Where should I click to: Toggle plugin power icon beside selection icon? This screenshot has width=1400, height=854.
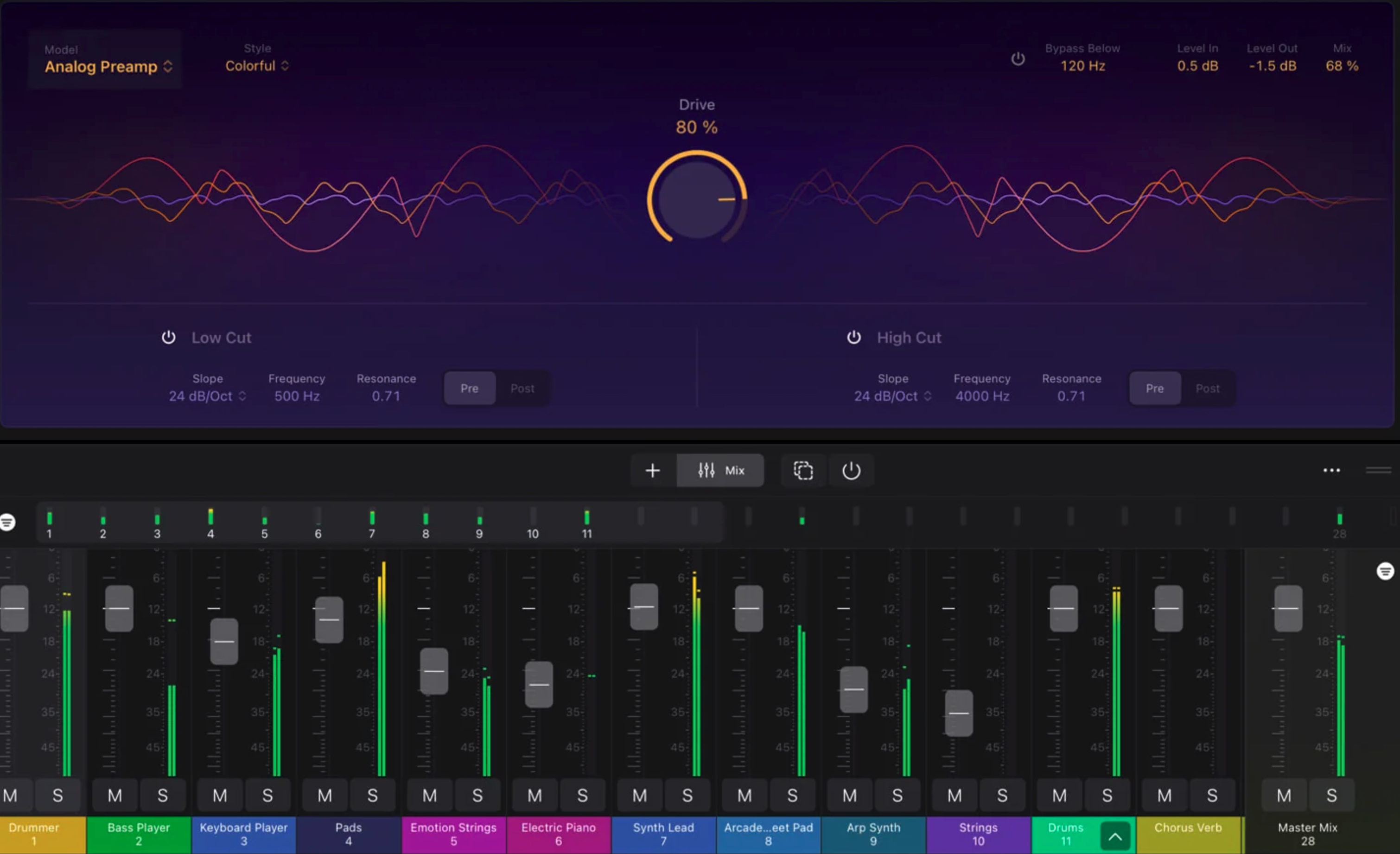tap(851, 471)
